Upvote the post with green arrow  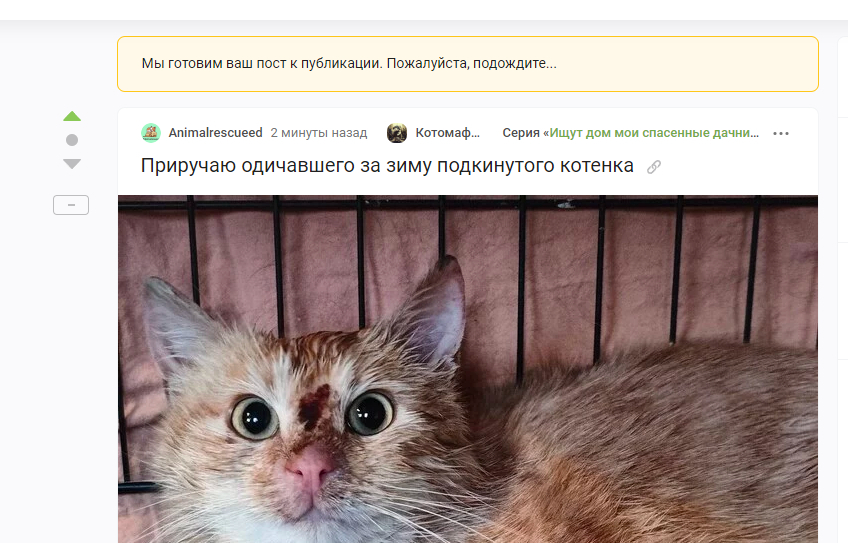(x=72, y=116)
